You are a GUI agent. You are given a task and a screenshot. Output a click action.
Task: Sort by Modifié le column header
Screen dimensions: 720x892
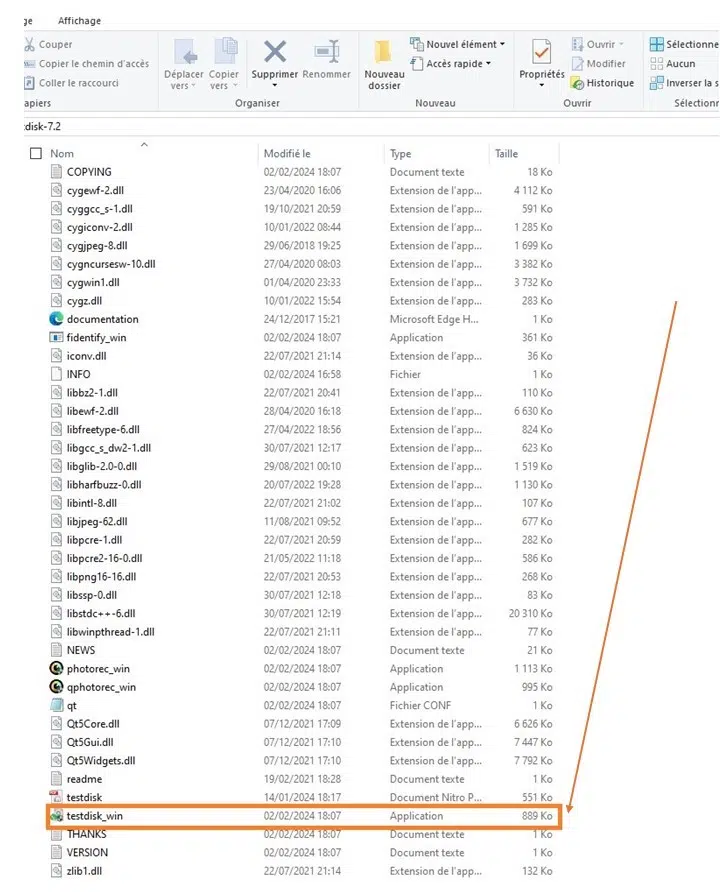(287, 154)
